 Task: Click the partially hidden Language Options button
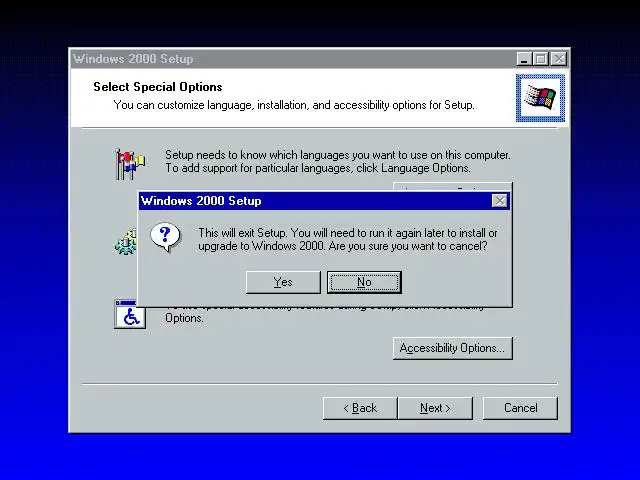[x=452, y=187]
